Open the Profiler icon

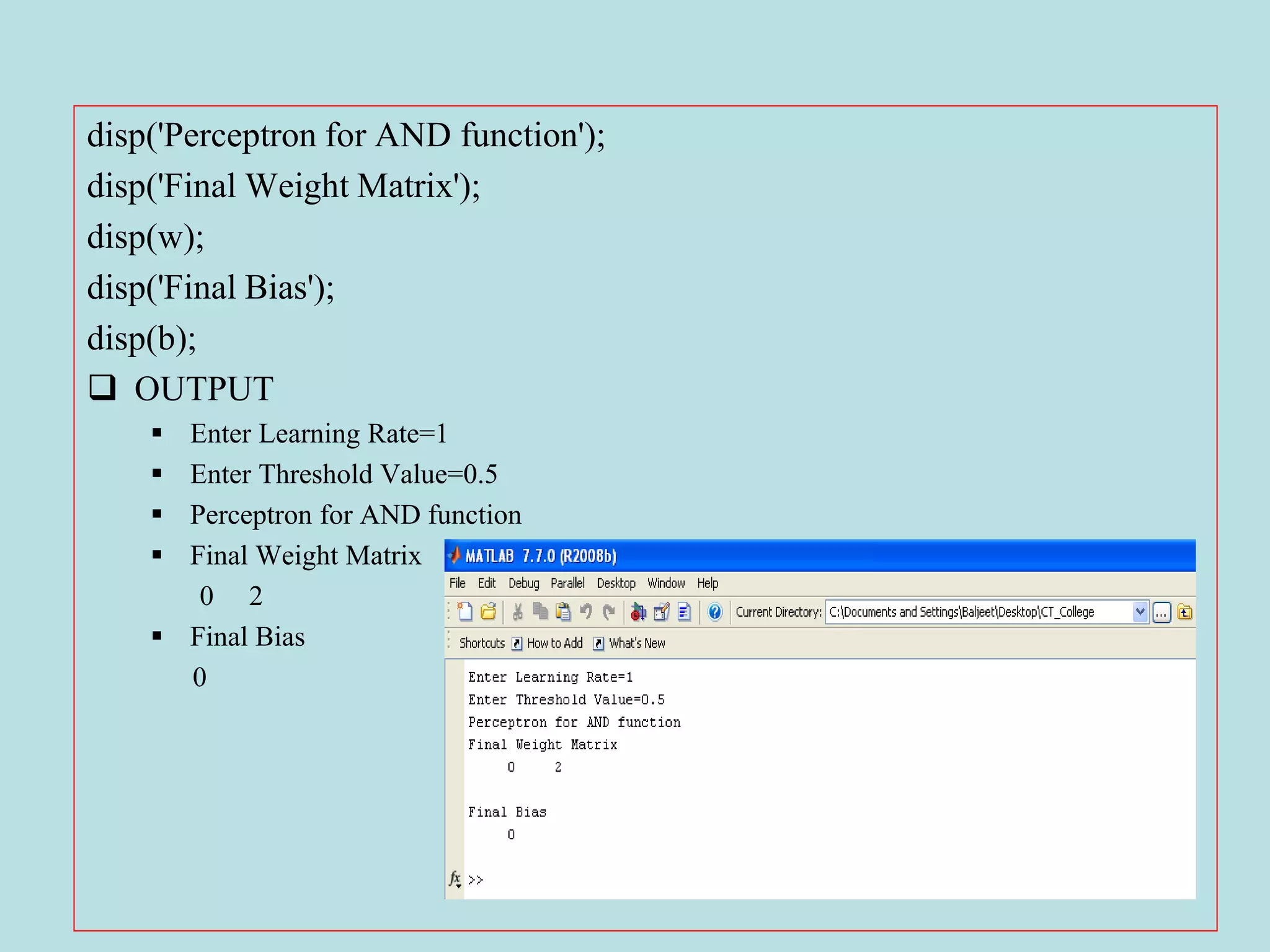click(x=684, y=612)
